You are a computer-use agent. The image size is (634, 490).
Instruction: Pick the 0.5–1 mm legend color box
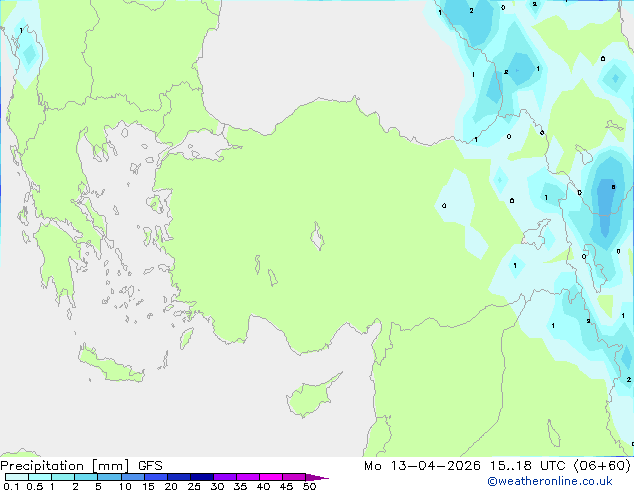[40, 477]
